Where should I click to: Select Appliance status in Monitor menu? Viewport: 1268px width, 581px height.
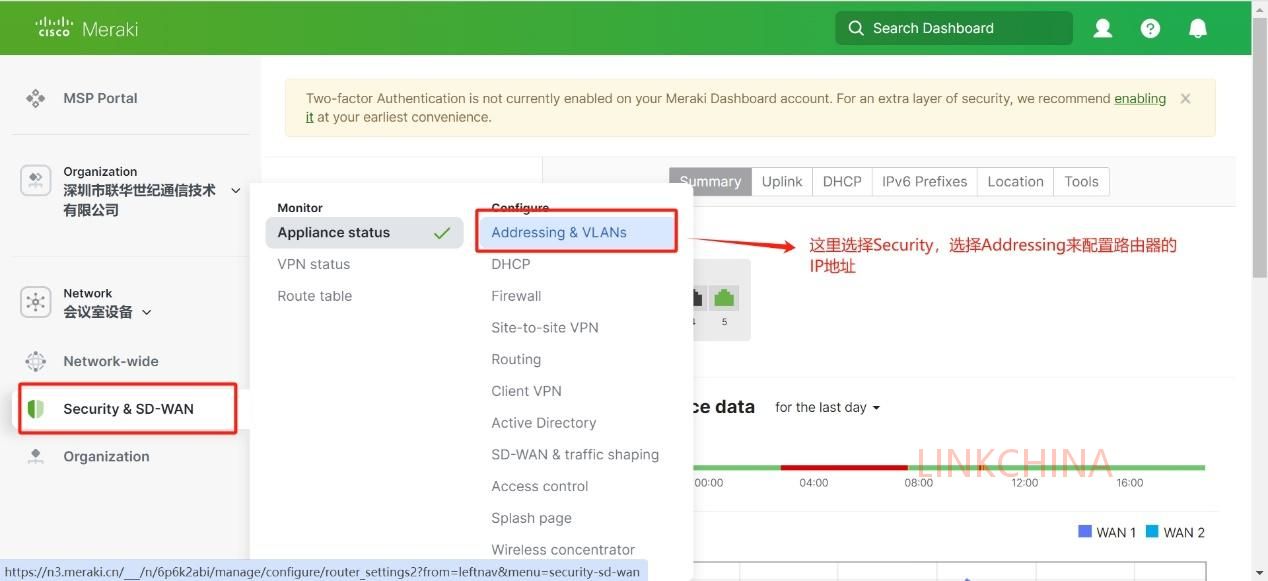pyautogui.click(x=364, y=233)
